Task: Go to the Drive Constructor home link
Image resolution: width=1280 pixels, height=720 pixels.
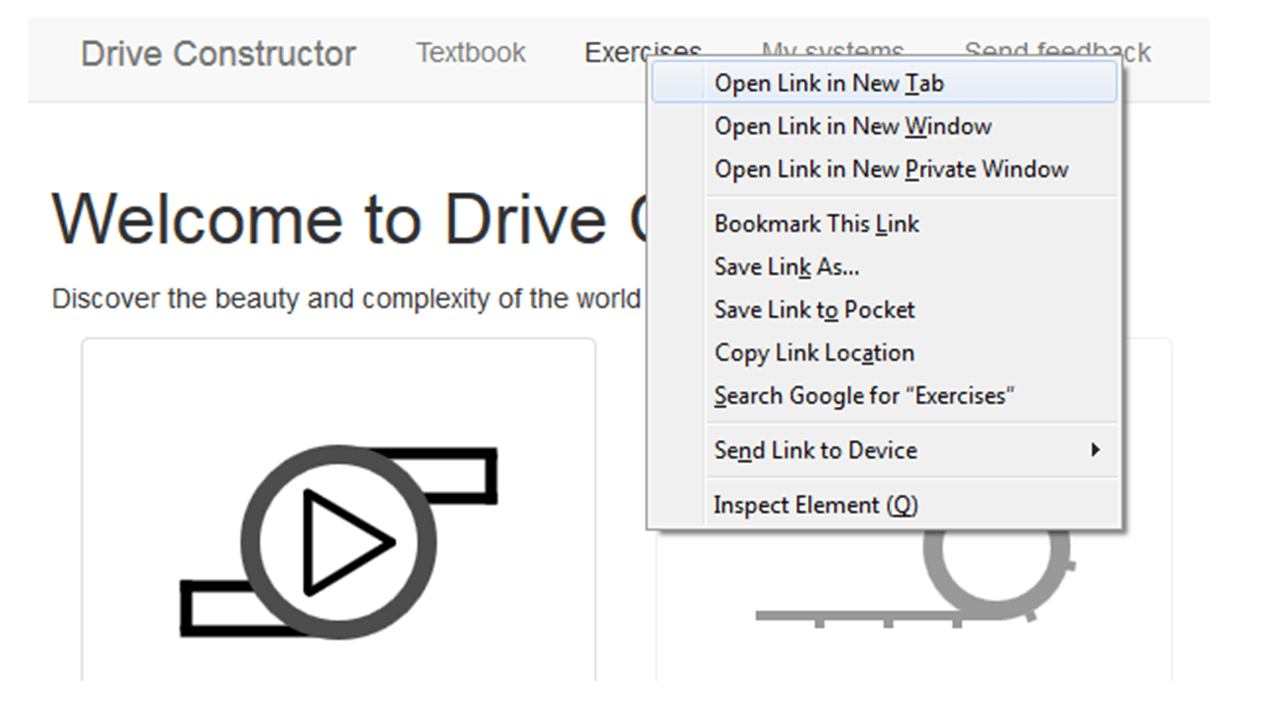Action: pos(218,53)
